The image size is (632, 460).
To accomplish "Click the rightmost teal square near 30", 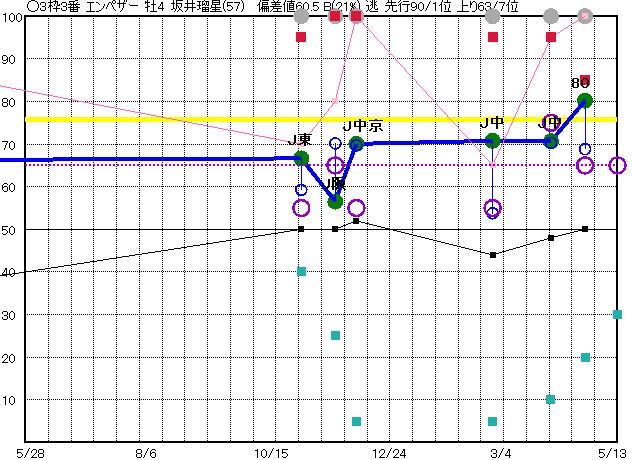I will tap(617, 314).
